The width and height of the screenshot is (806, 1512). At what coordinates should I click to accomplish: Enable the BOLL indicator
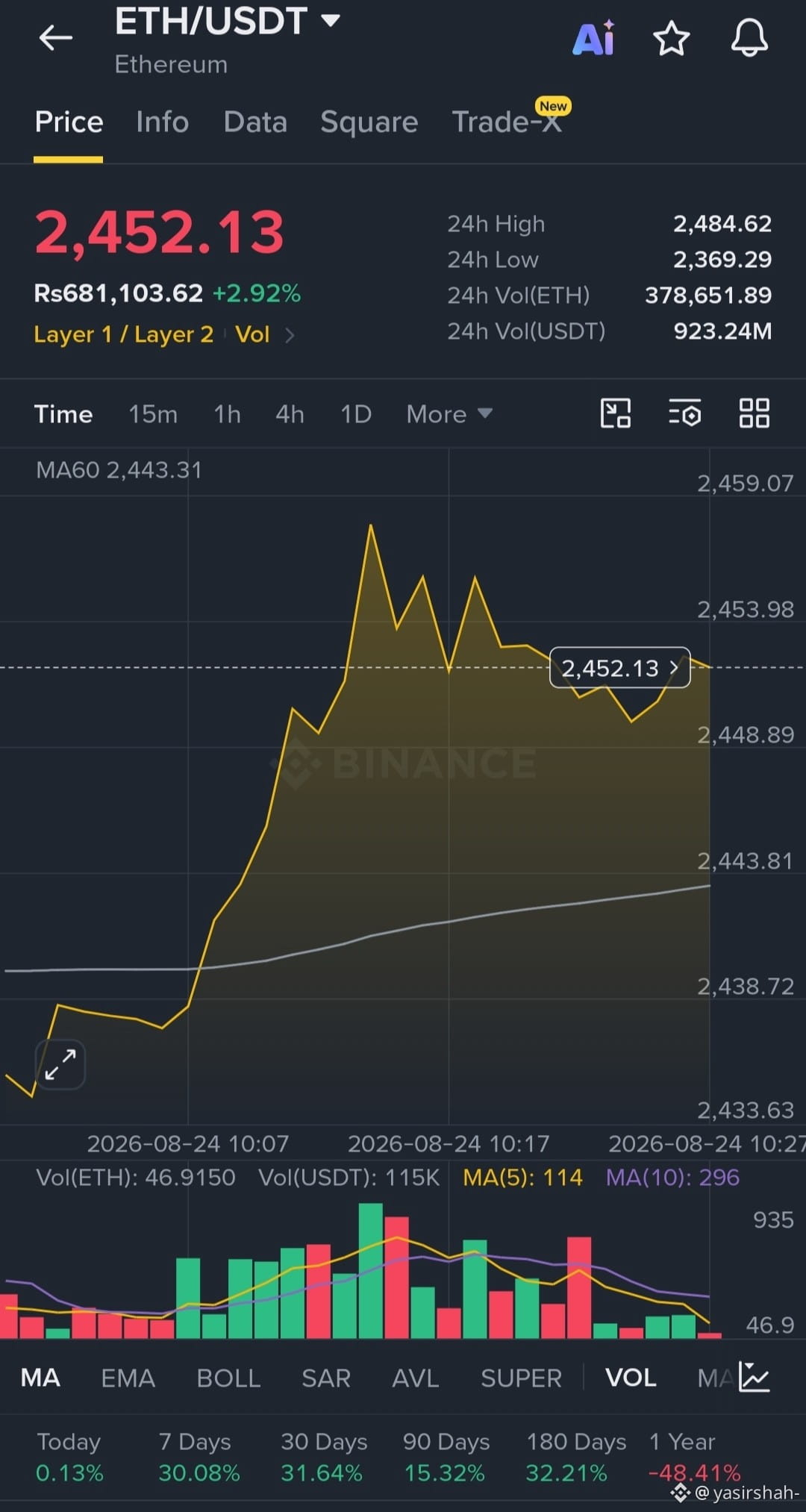coord(228,1378)
